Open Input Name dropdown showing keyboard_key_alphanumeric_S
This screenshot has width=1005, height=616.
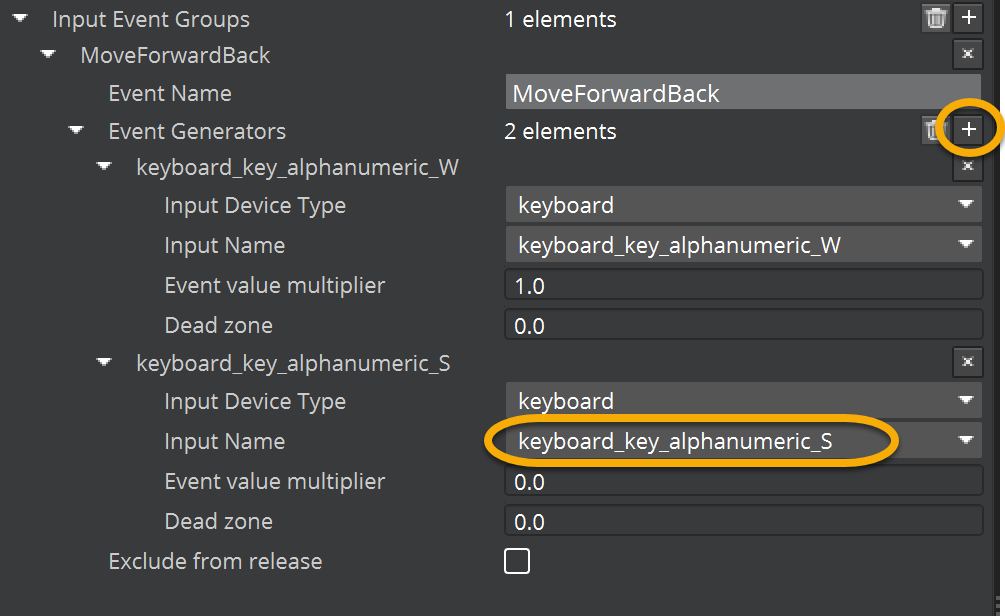742,441
